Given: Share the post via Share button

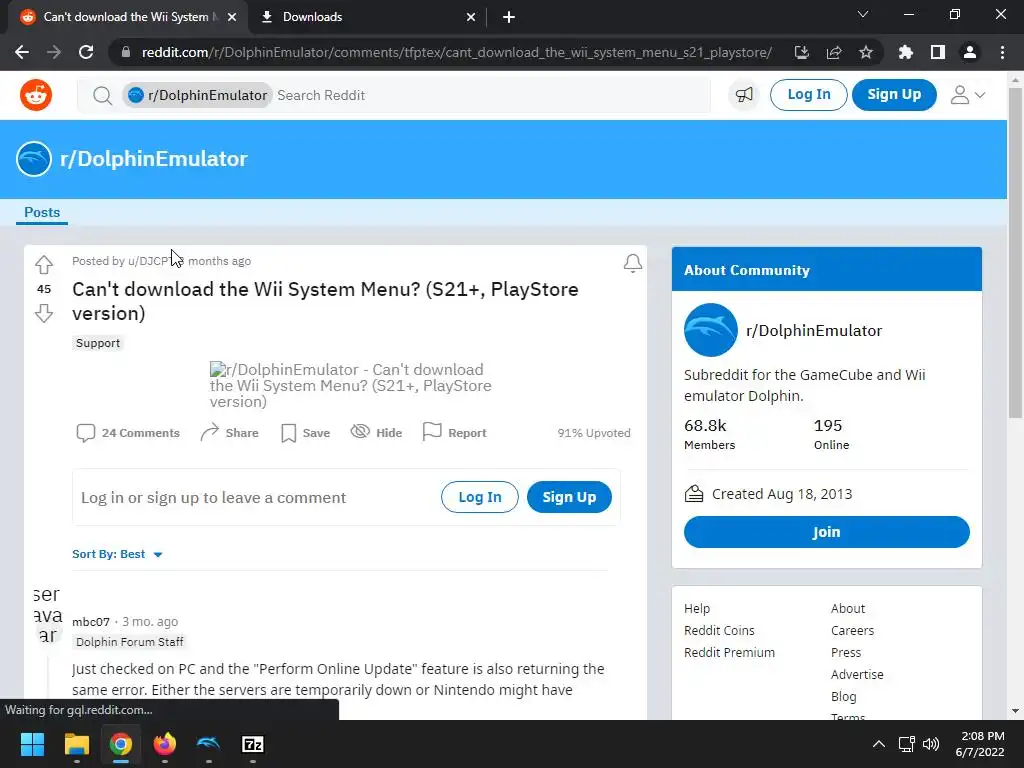Looking at the screenshot, I should point(229,432).
